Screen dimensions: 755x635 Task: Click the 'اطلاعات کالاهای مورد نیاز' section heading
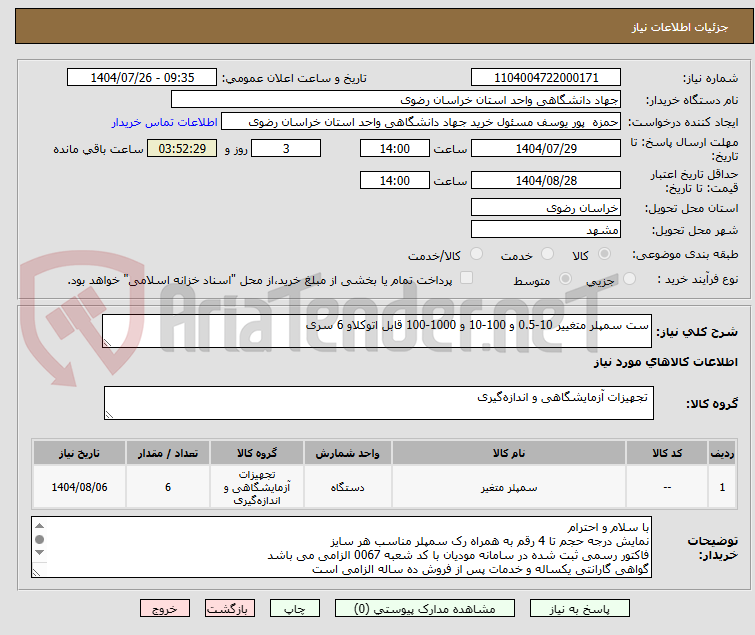pyautogui.click(x=665, y=362)
